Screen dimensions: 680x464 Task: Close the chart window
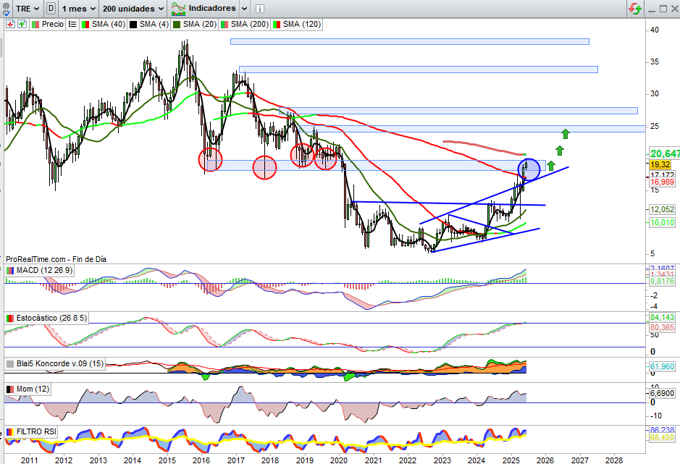click(674, 9)
